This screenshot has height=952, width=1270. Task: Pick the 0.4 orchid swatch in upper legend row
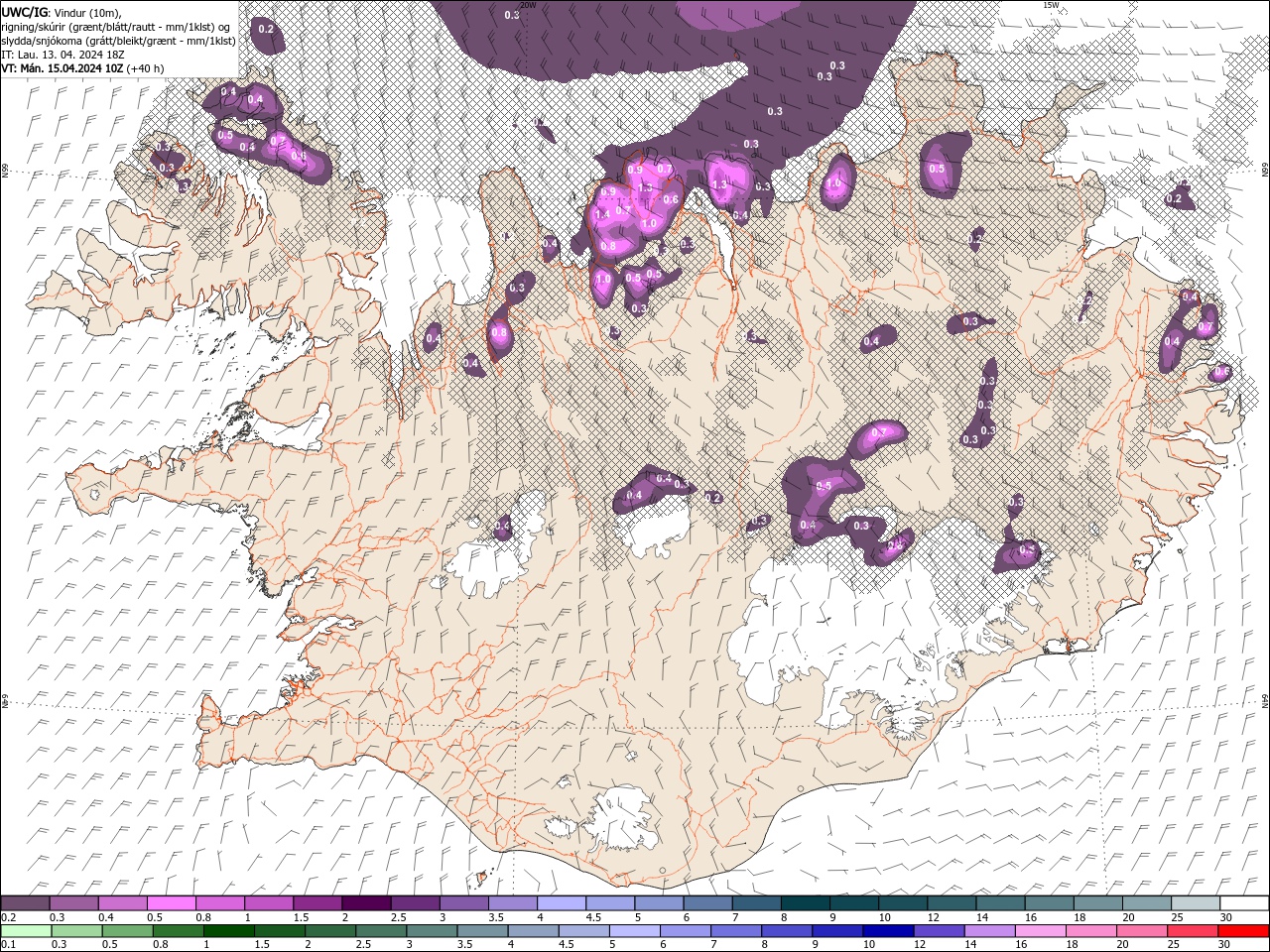(123, 903)
